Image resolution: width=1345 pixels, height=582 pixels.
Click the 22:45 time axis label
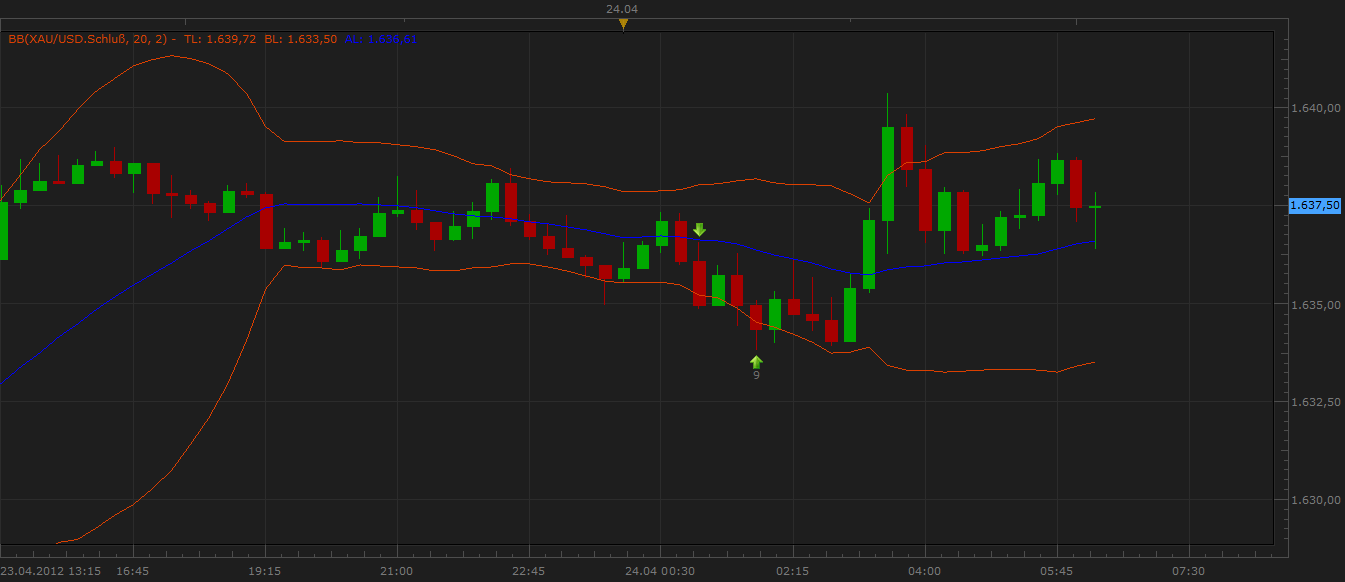pos(528,571)
